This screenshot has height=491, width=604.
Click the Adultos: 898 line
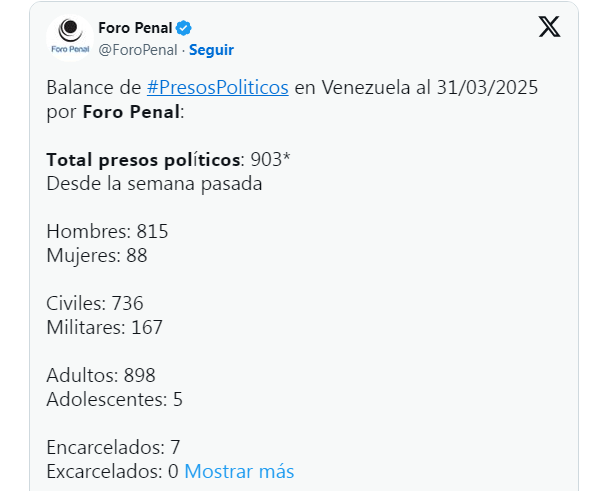101,375
